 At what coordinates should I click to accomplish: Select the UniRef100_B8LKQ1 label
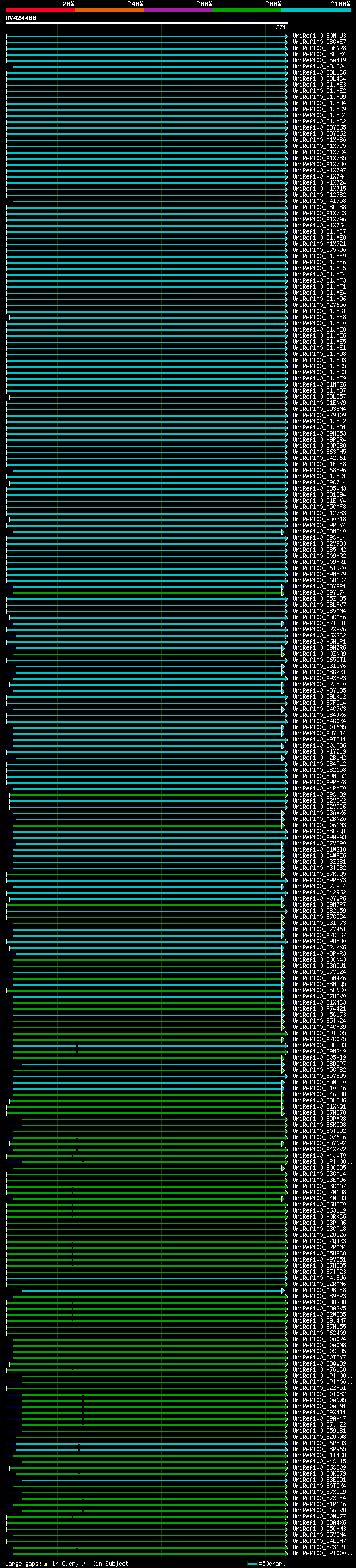[x=319, y=831]
